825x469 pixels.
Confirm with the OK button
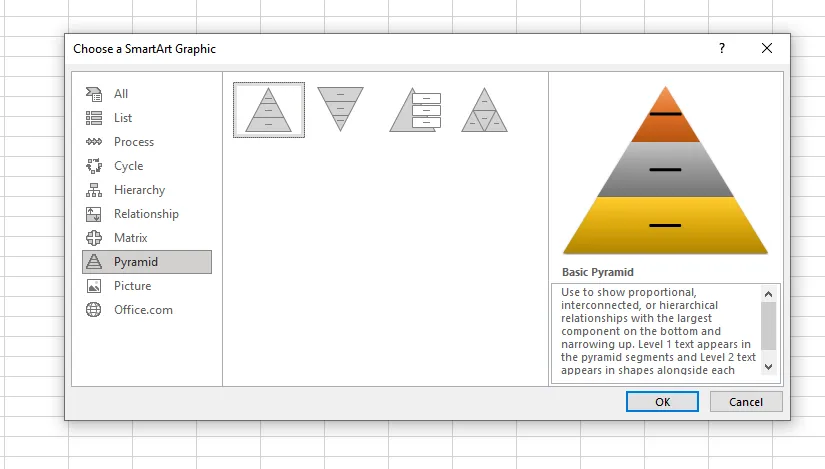pyautogui.click(x=662, y=402)
